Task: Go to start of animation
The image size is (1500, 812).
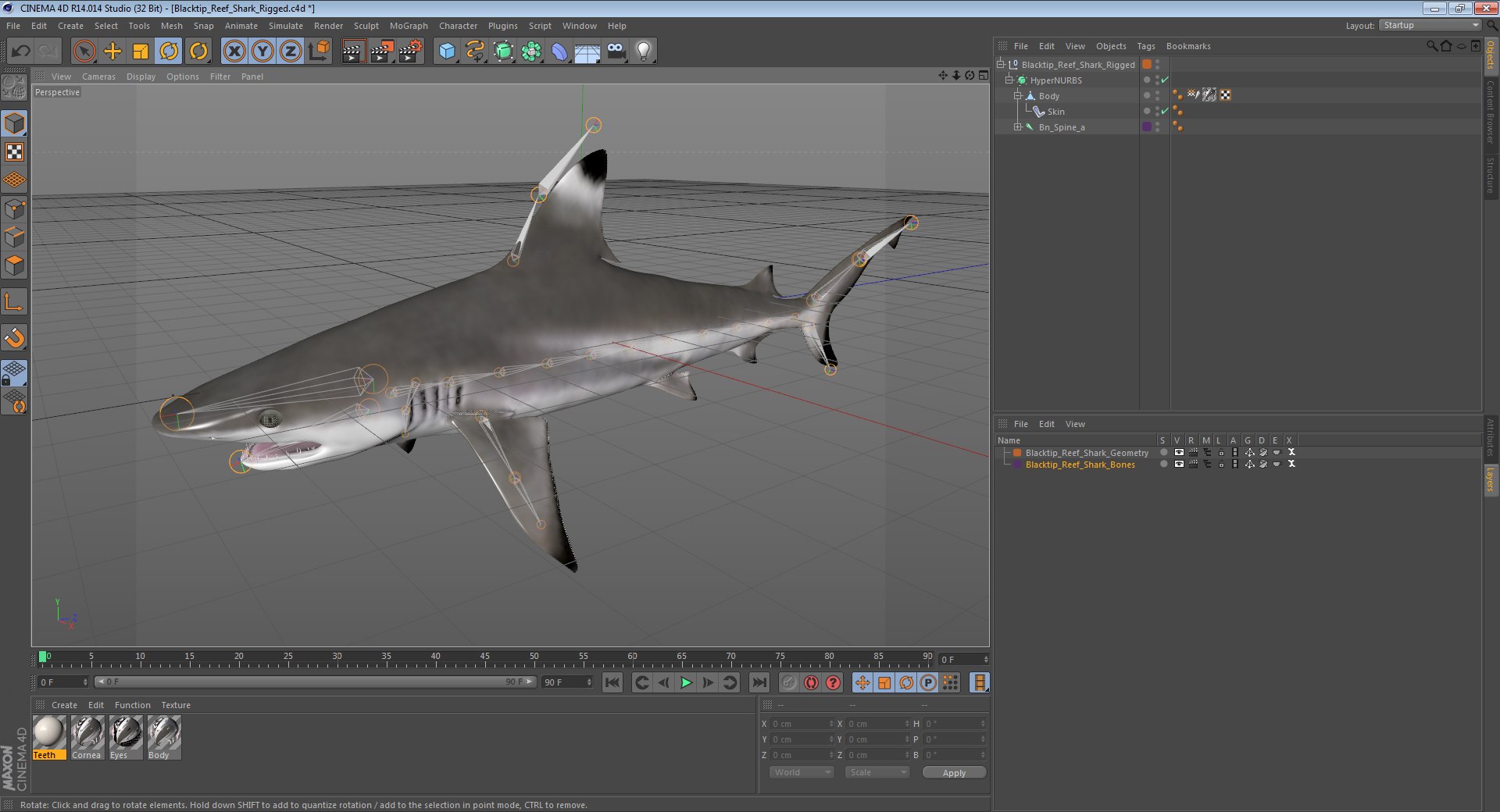Action: (612, 682)
